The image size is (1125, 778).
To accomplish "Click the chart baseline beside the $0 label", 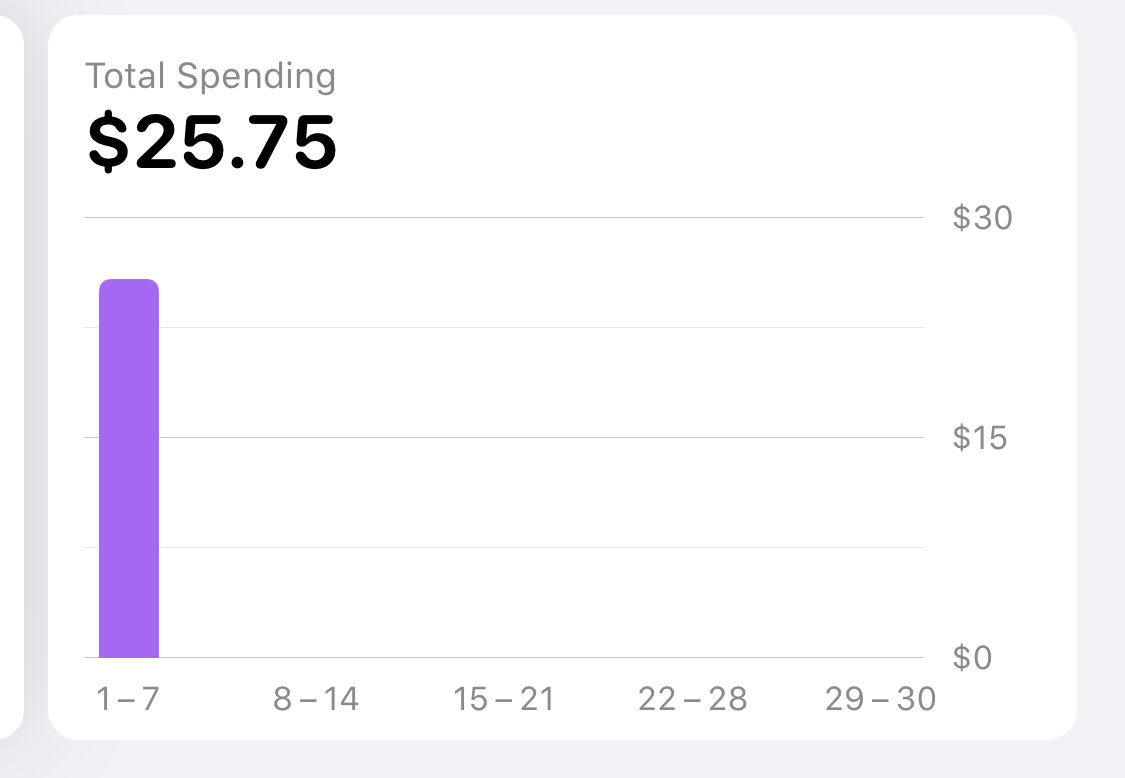I will coord(542,657).
